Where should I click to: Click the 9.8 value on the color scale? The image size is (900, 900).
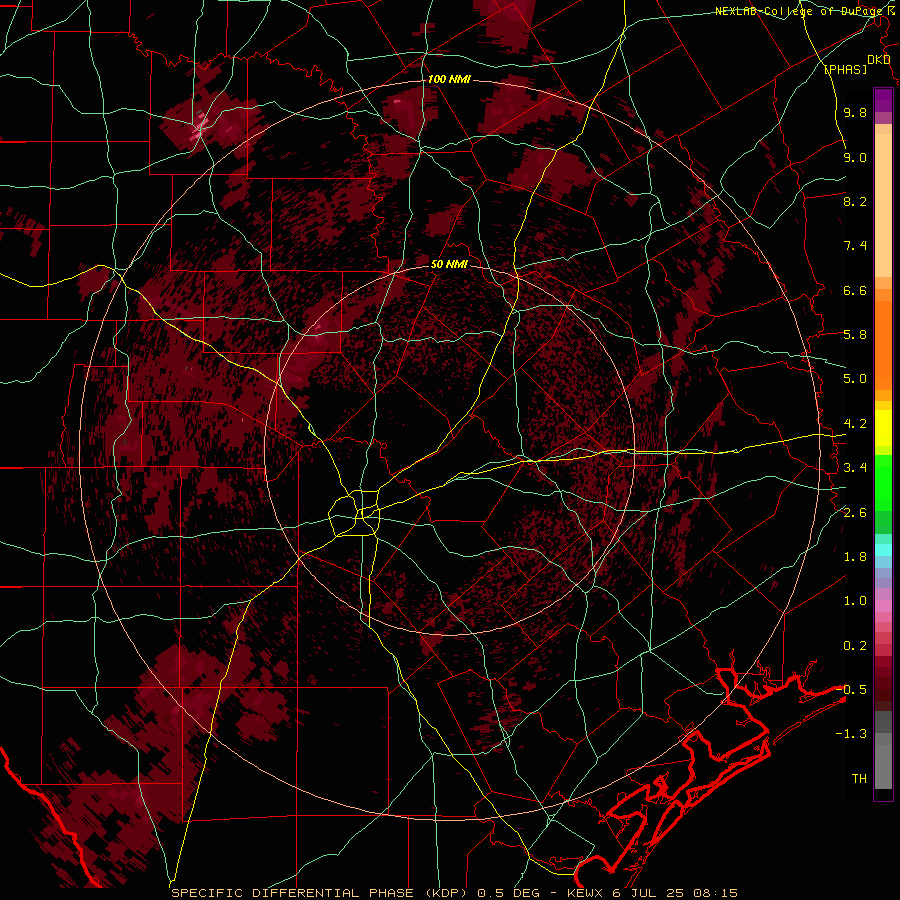(855, 112)
